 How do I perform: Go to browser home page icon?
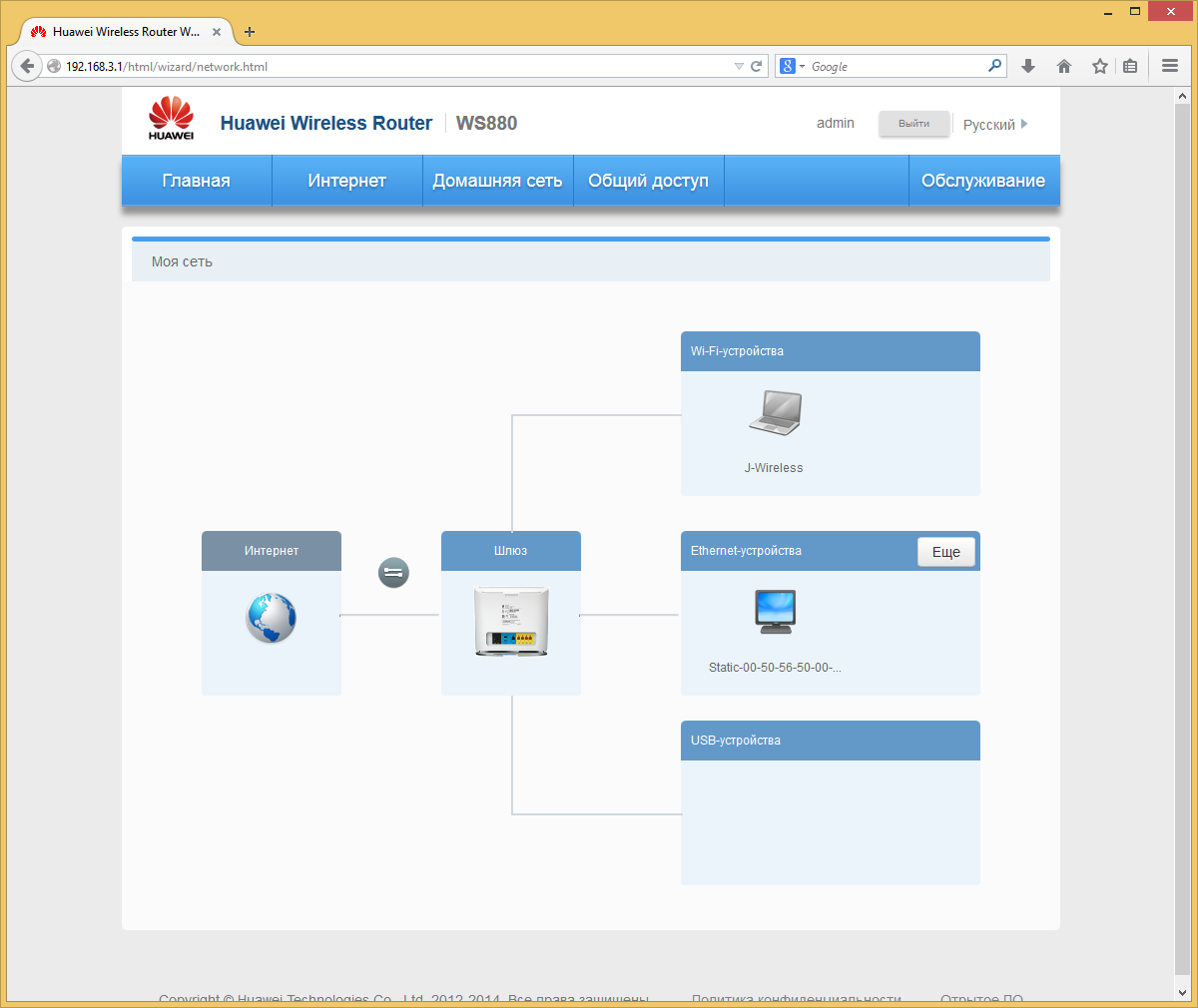1064,66
